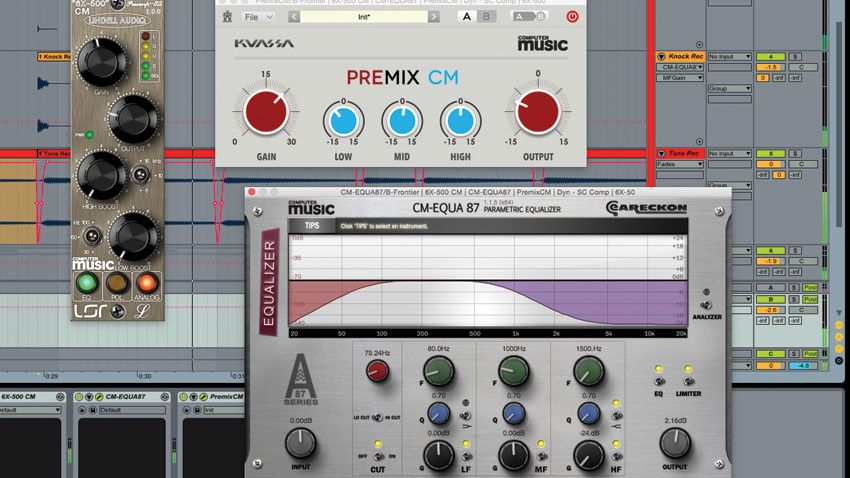
Task: Toggle the LO CUT / HI CUT switch
Action: [x=377, y=417]
